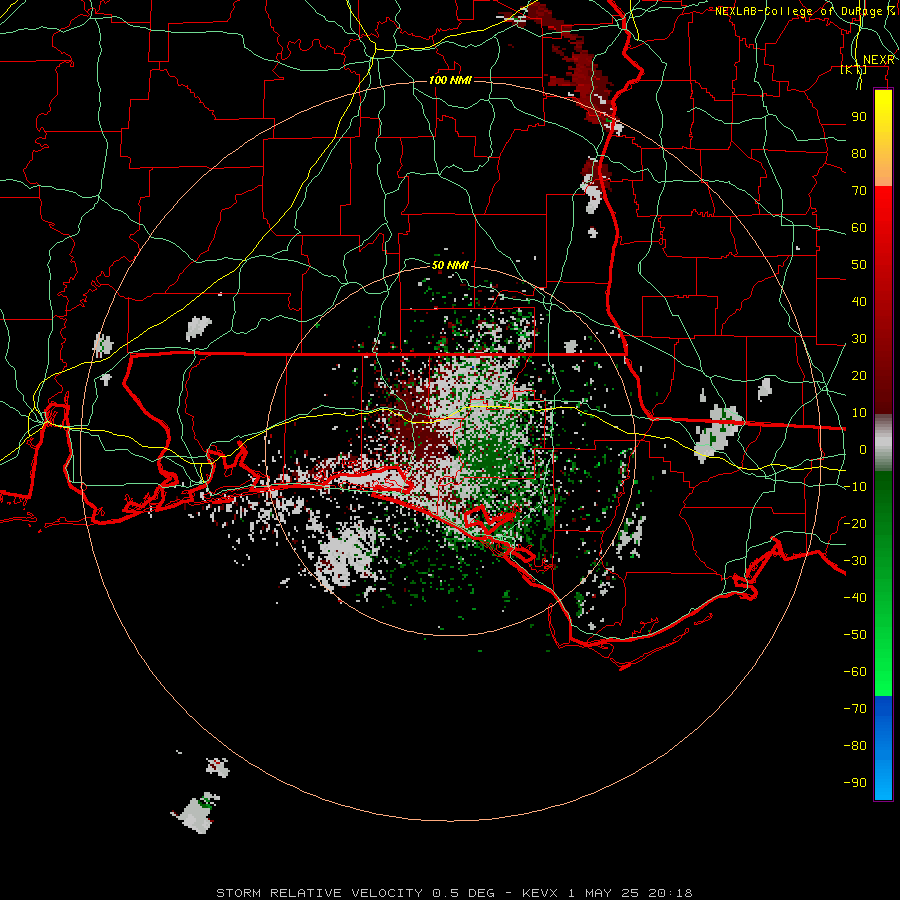900x900 pixels.
Task: Click the 40 value on velocity scale
Action: pos(859,302)
